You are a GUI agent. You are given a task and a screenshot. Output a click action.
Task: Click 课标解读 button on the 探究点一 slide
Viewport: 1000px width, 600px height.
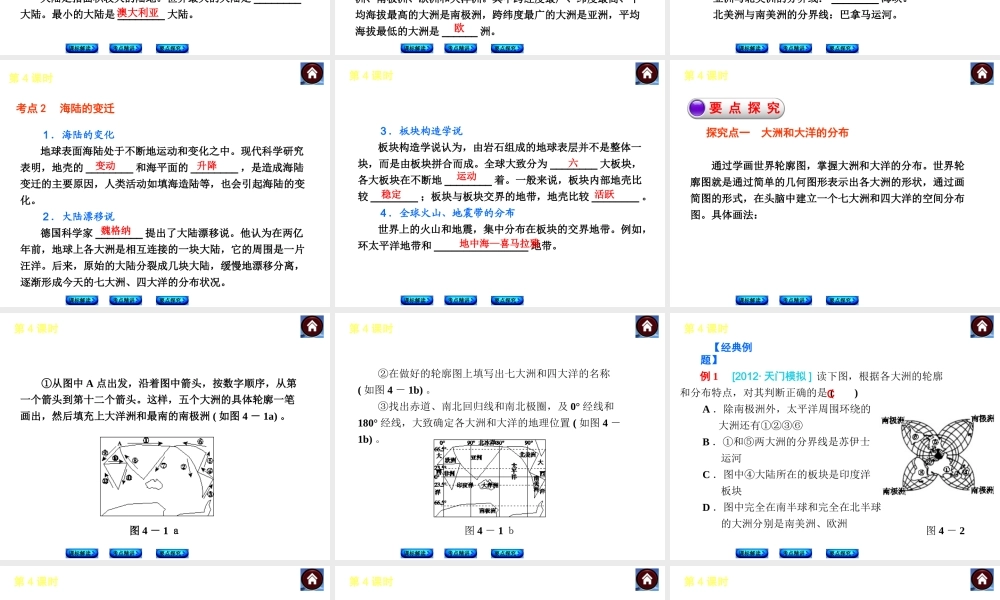[751, 300]
